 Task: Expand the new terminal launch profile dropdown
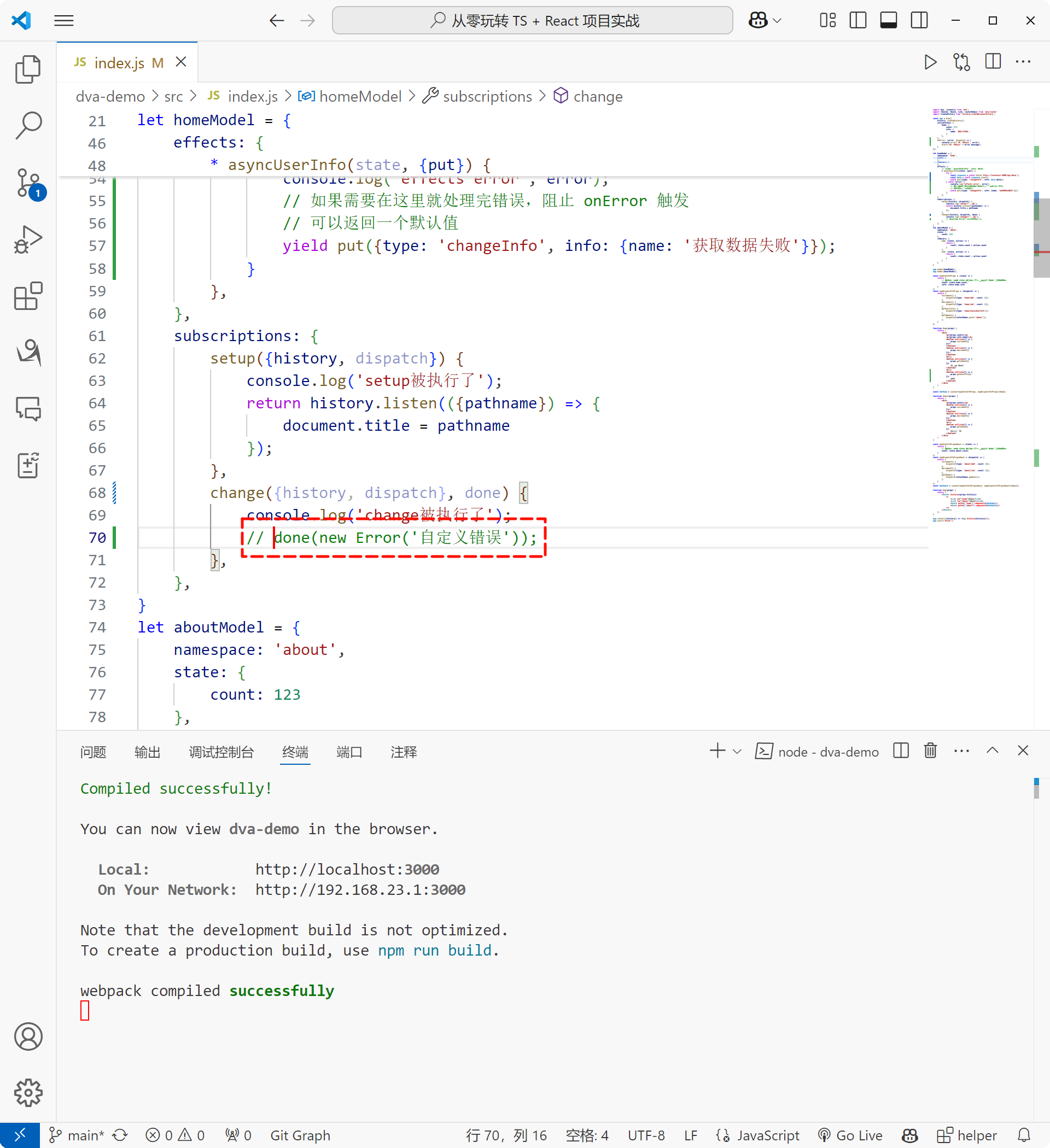pos(737,751)
